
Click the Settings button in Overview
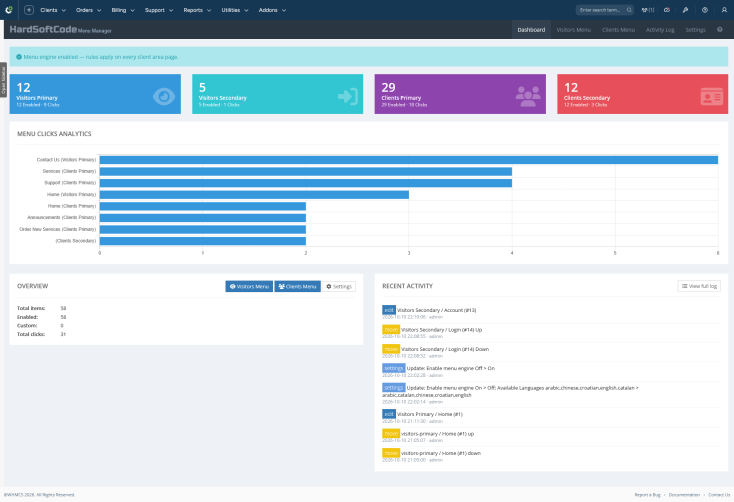click(339, 286)
